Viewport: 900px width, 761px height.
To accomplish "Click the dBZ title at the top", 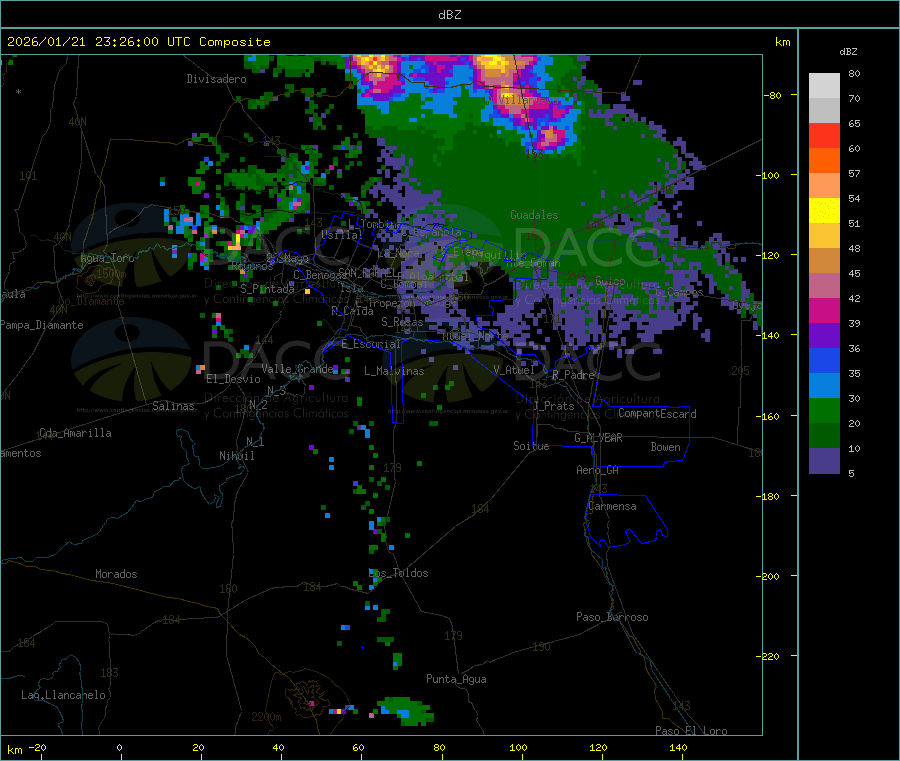I will point(449,15).
